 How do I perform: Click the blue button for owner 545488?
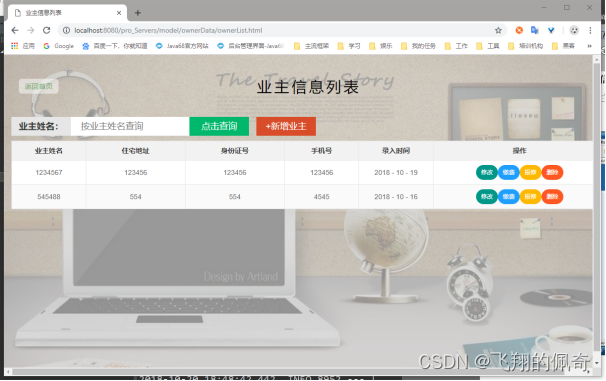pos(509,197)
